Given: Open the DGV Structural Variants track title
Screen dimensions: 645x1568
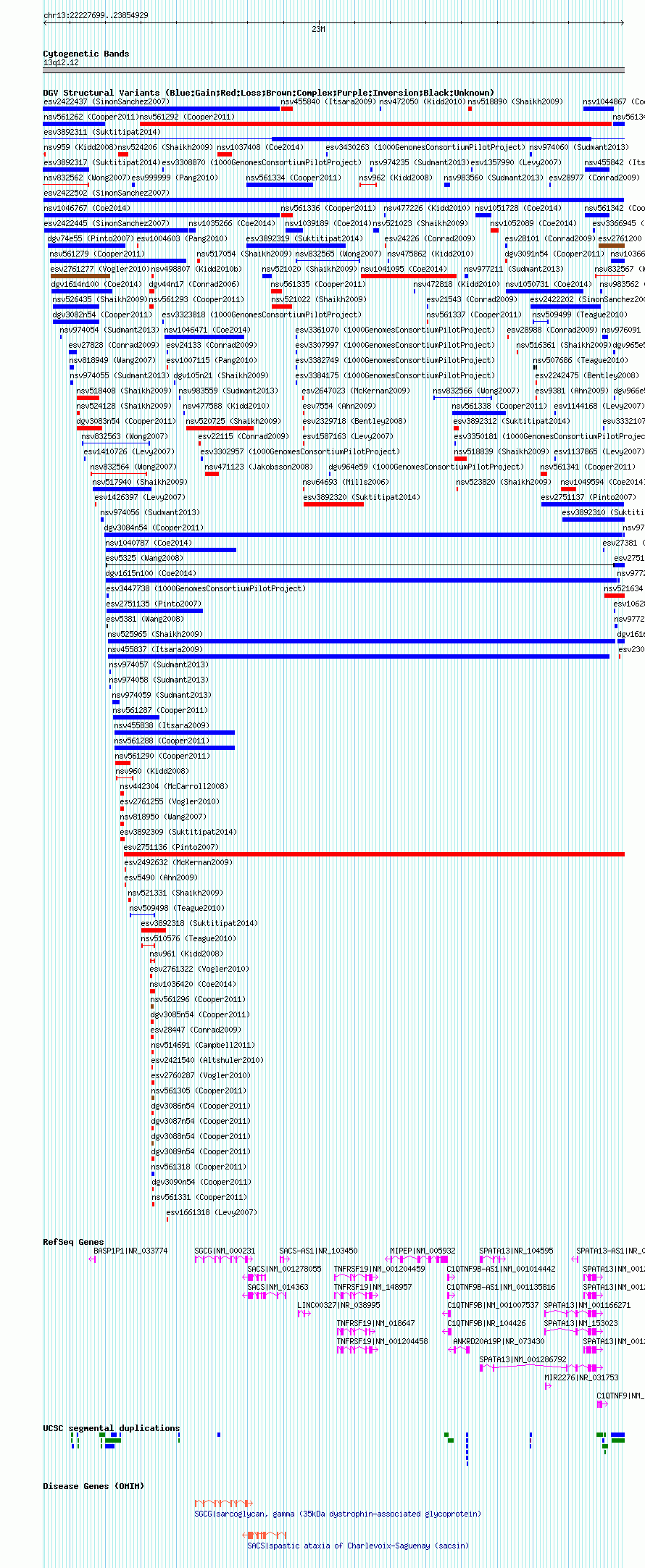Looking at the screenshot, I should click(269, 93).
